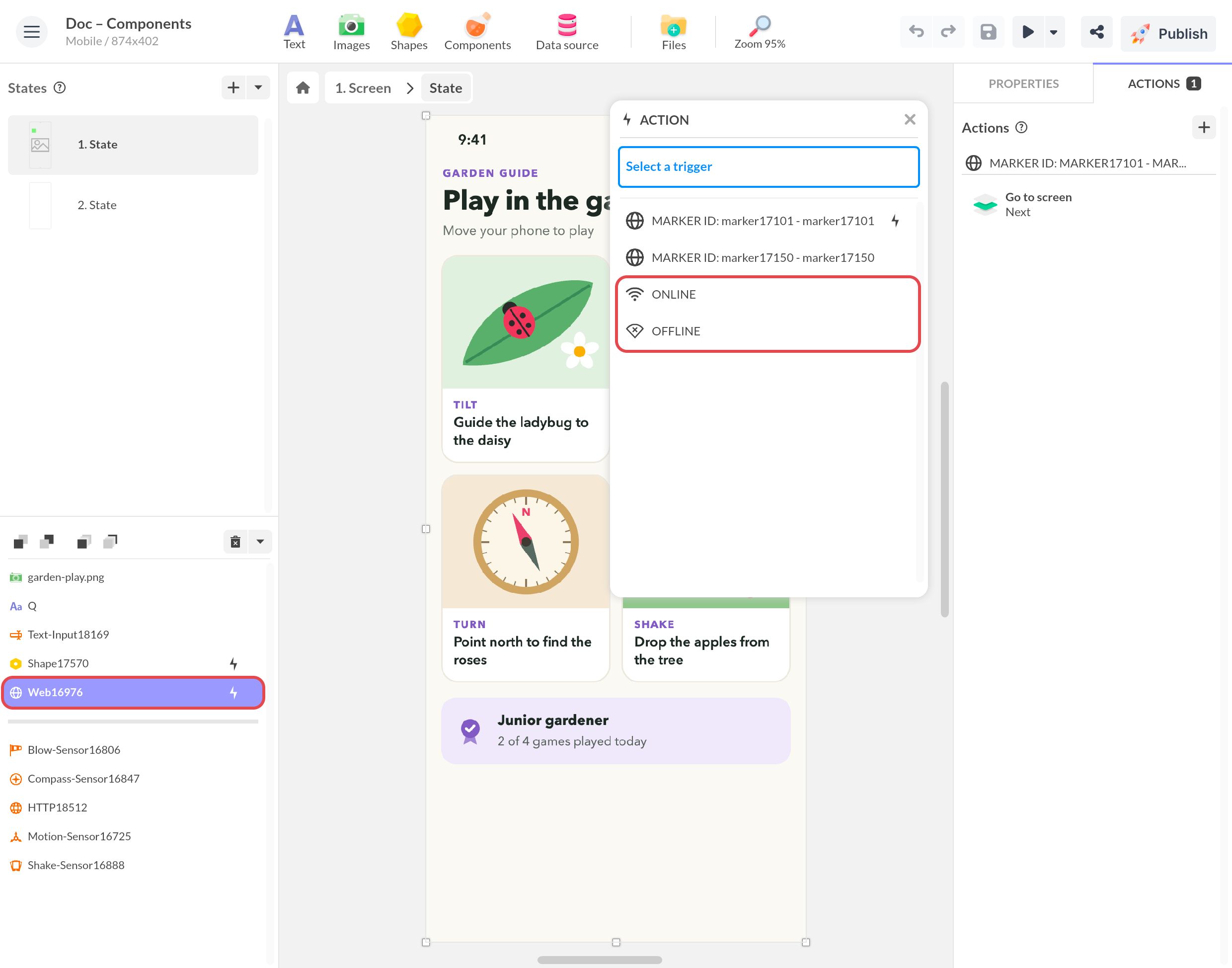Expand the play options dropdown arrow
The width and height of the screenshot is (1232, 968).
1054,32
